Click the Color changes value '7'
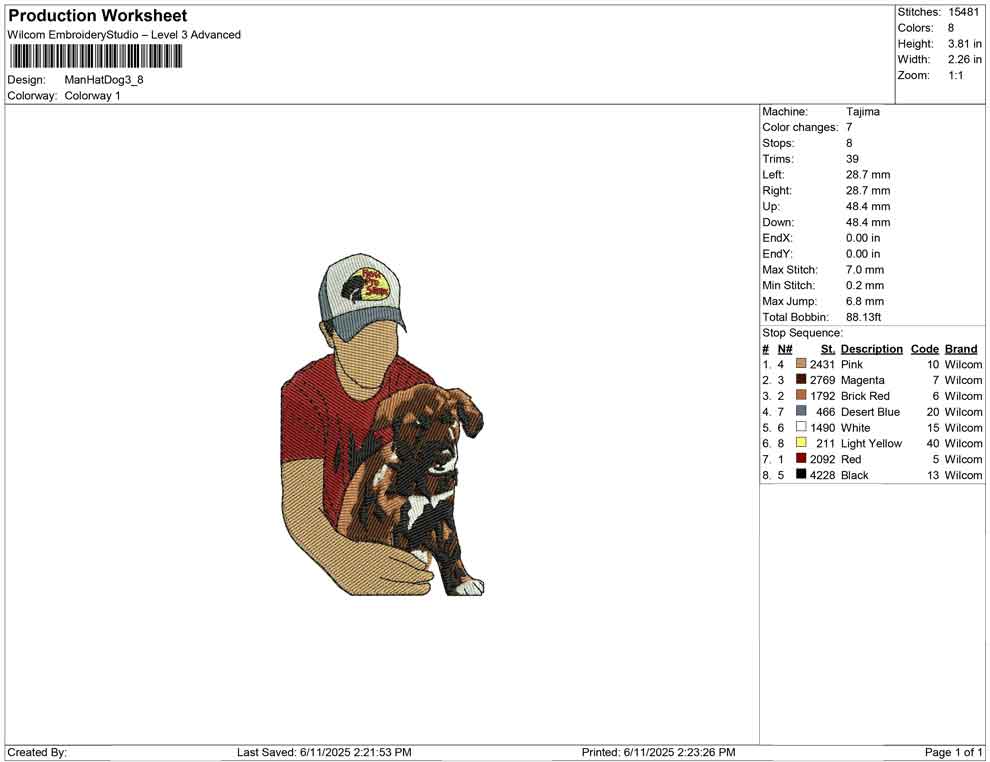The height and width of the screenshot is (762, 990). point(849,128)
